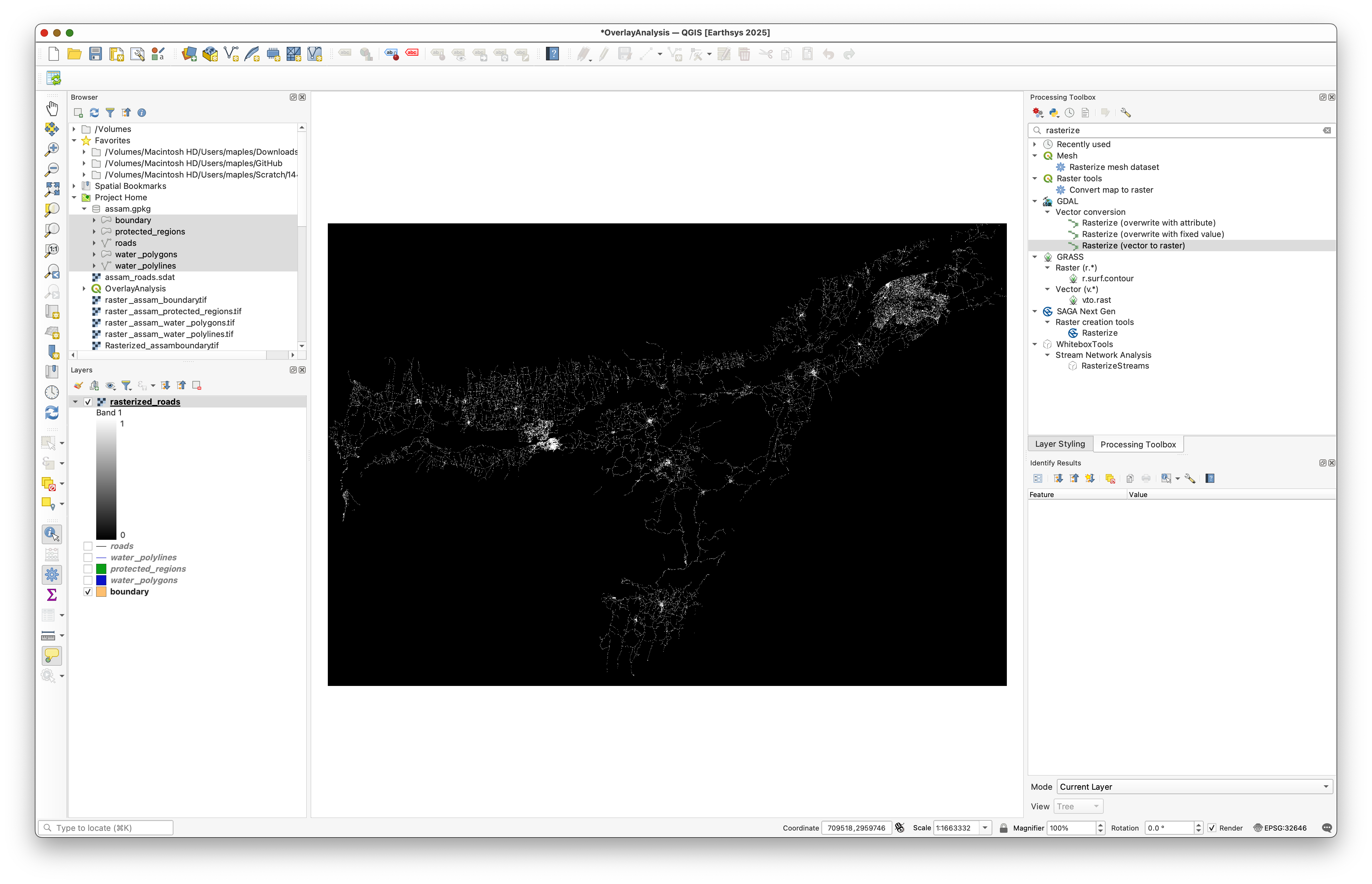The height and width of the screenshot is (884, 1372).
Task: Activate the Identify Features tool
Action: click(x=52, y=534)
